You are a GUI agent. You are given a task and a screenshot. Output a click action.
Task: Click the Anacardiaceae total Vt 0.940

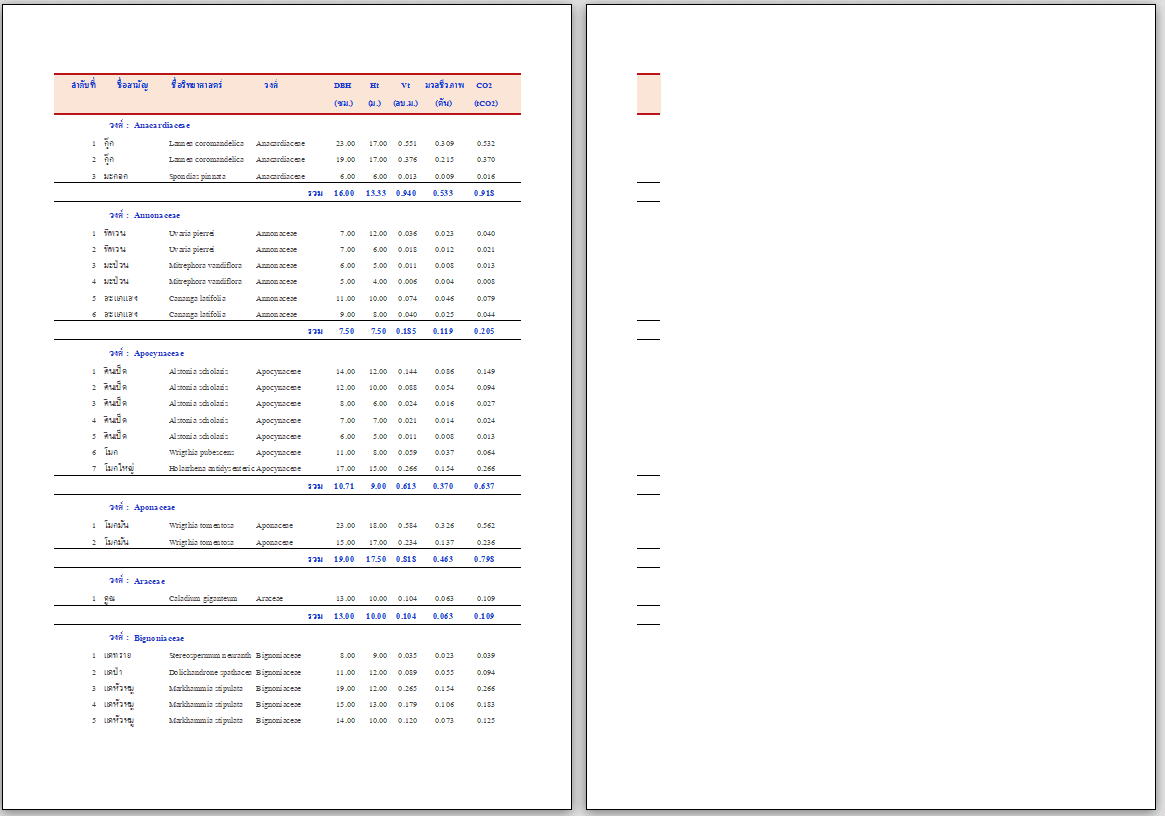406,193
